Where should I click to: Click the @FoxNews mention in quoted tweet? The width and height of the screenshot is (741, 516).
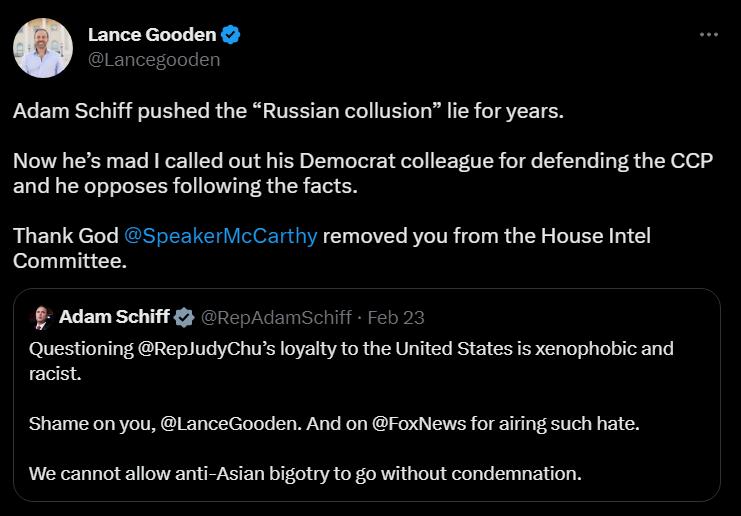click(x=419, y=423)
